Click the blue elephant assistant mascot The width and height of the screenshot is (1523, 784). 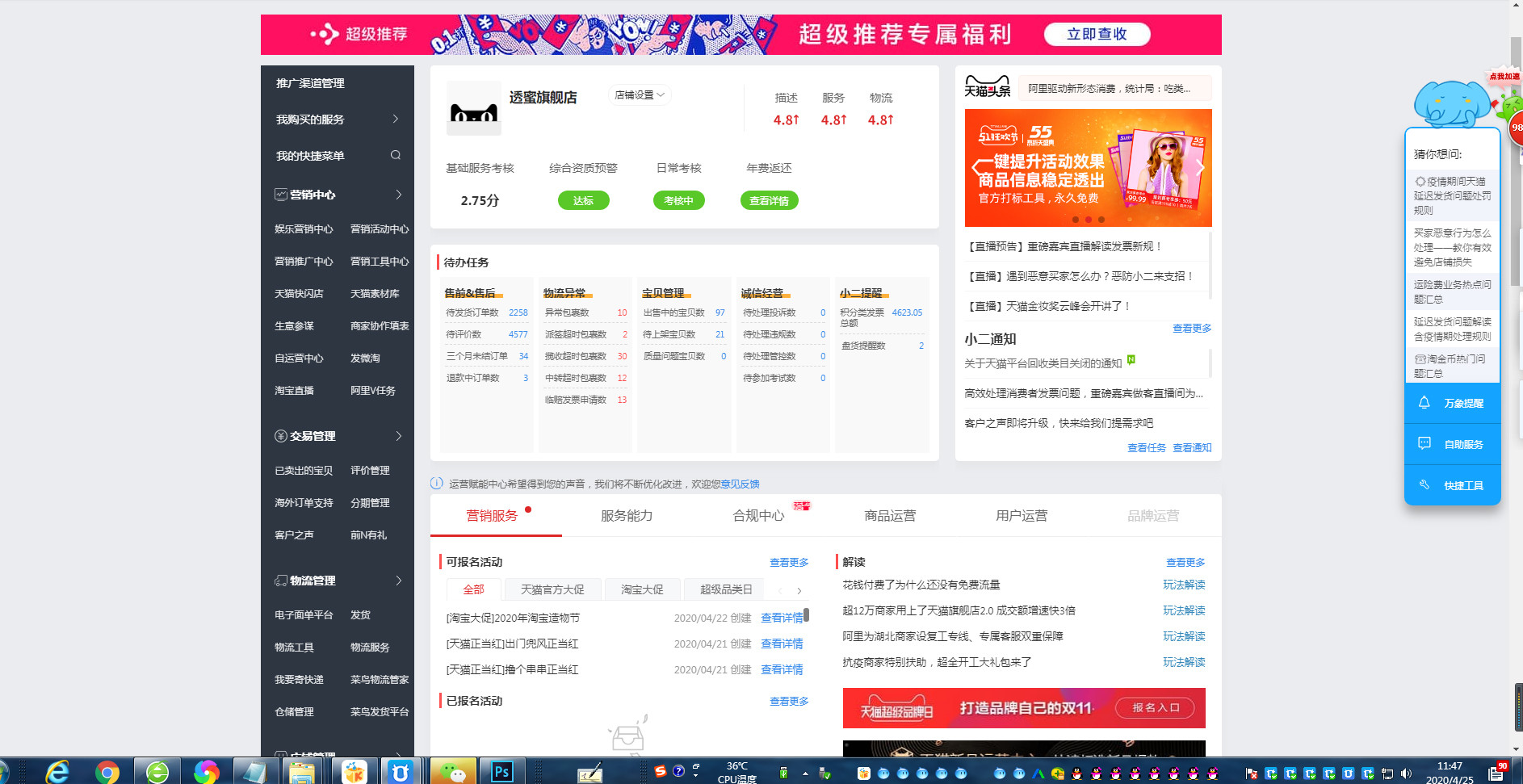(1452, 103)
